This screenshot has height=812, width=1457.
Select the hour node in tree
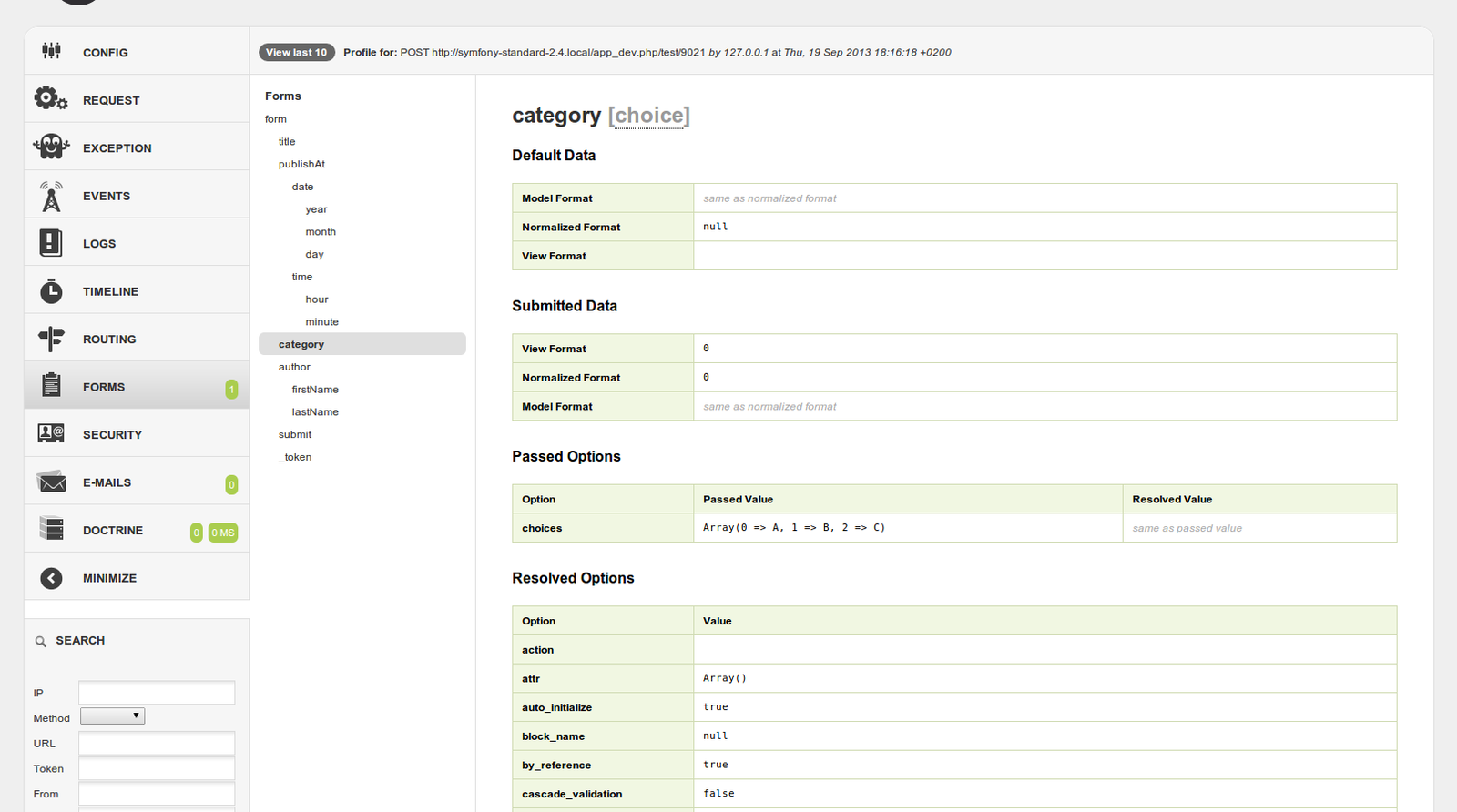tap(317, 299)
